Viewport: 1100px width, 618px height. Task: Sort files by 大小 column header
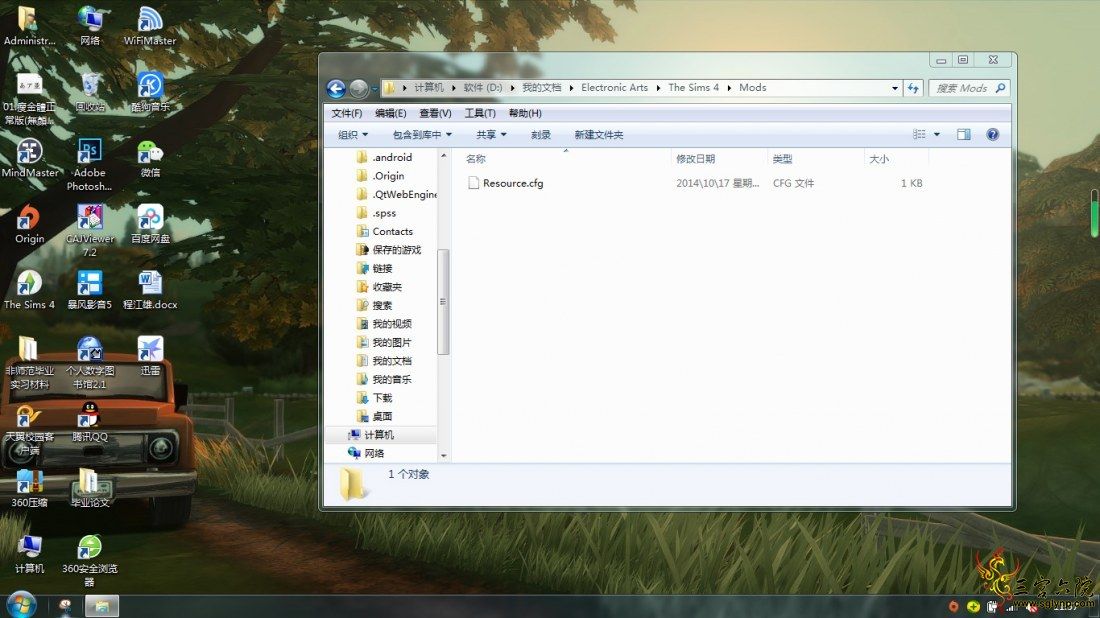tap(895, 159)
